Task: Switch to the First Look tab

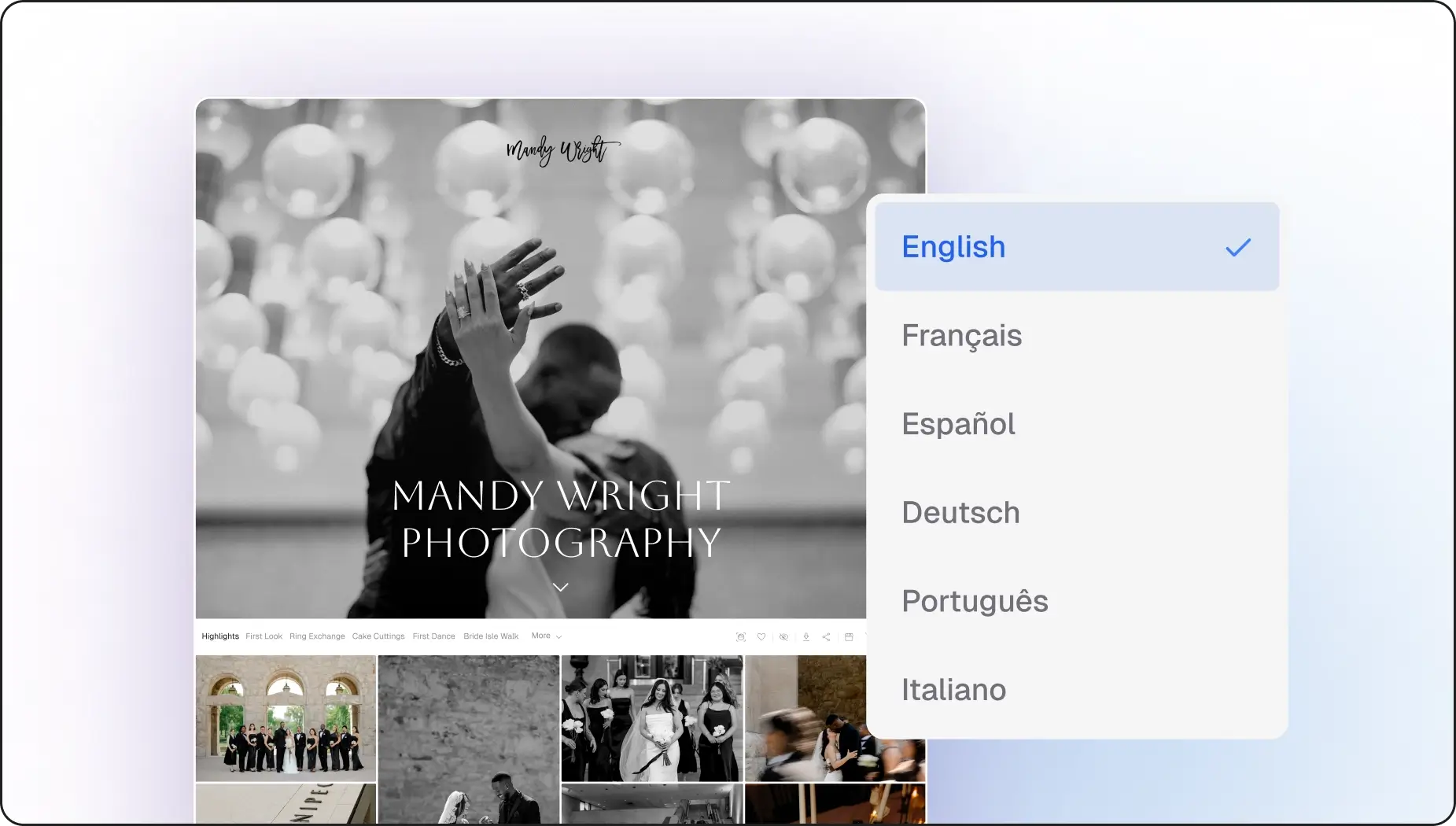Action: (264, 636)
